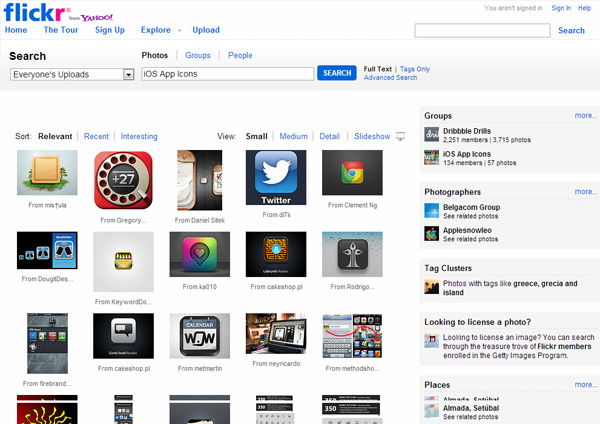
Task: Sort results by Interesting
Action: 139,136
